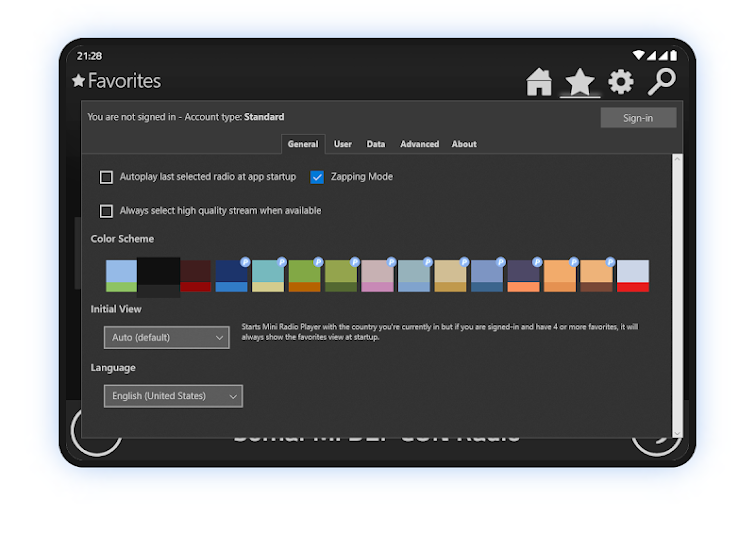Click the premium badge on the navy swatch
755x550 pixels.
click(245, 262)
